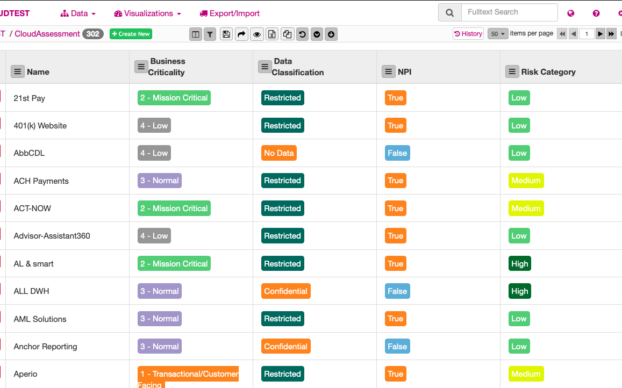622x388 pixels.
Task: Click the Low risk tag for 401(k) Website
Action: (x=519, y=125)
